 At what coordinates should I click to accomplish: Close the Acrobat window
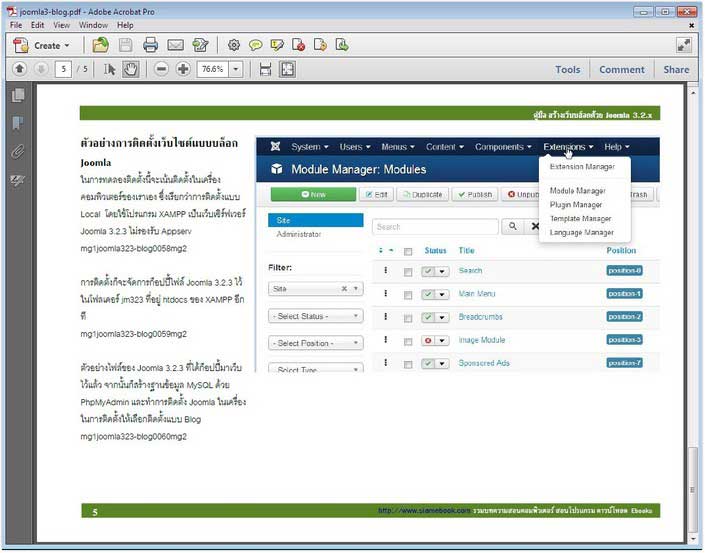[687, 12]
